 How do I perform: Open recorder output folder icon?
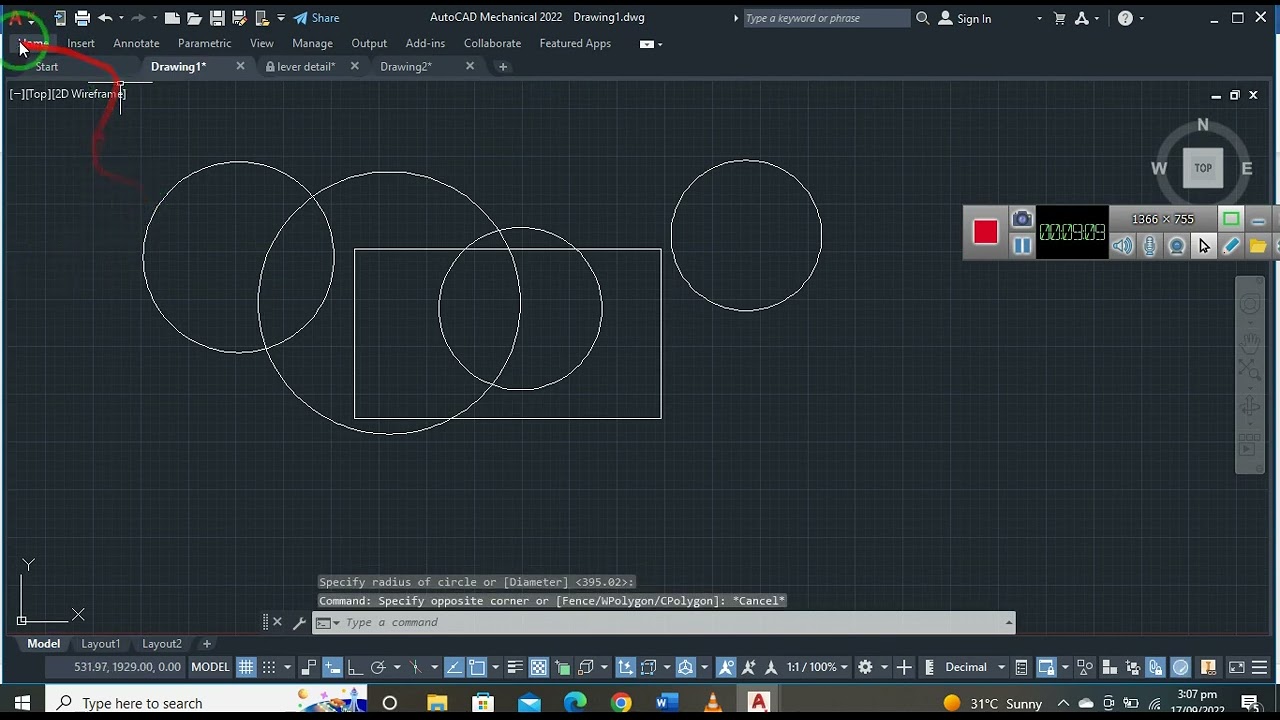pos(1258,246)
